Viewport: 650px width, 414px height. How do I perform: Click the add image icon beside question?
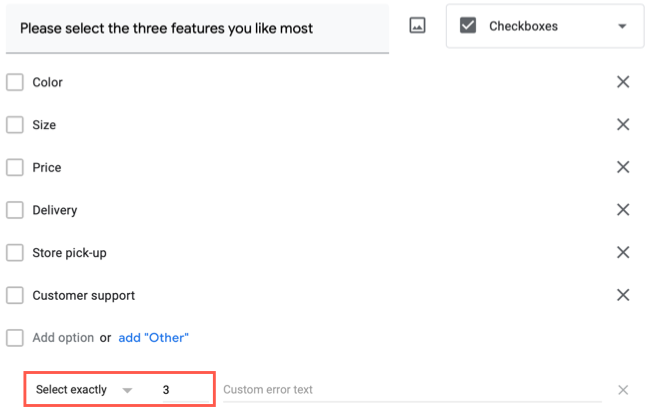click(418, 26)
